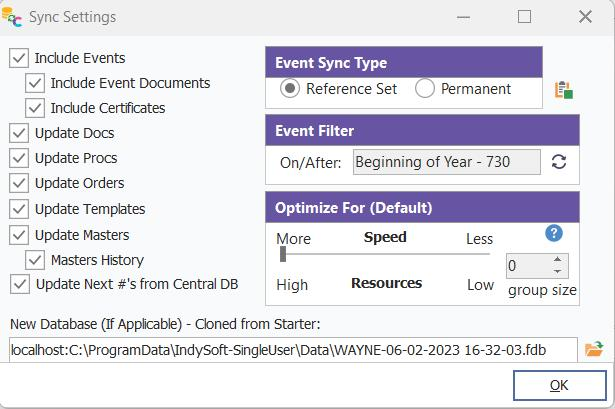Toggle the Update Procs checkbox
The height and width of the screenshot is (409, 615).
pyautogui.click(x=19, y=158)
